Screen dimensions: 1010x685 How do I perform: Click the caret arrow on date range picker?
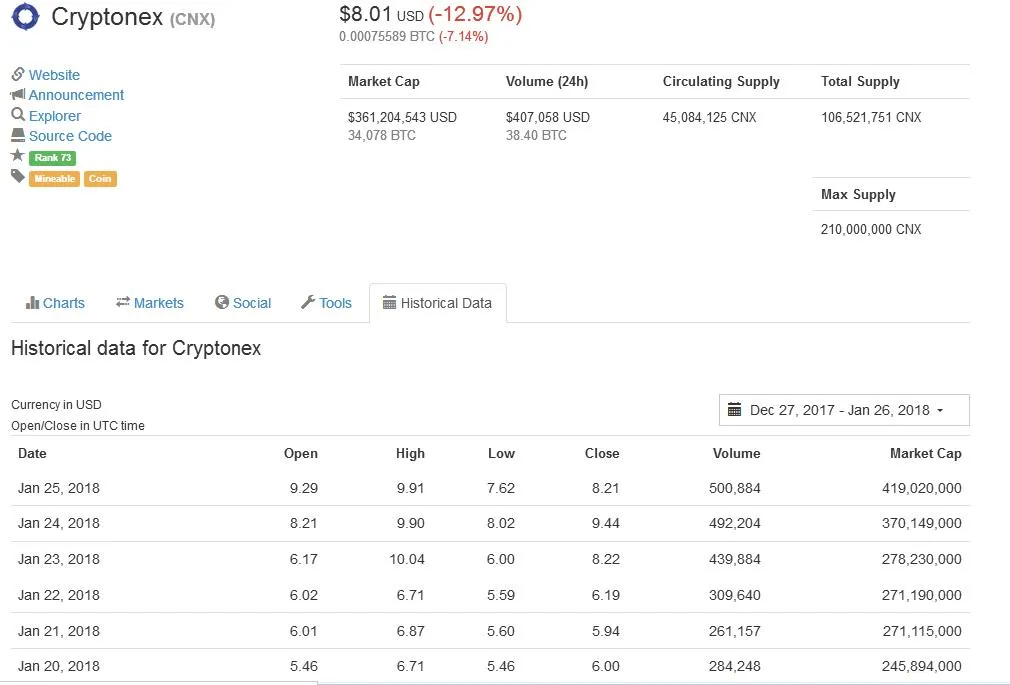[x=940, y=410]
